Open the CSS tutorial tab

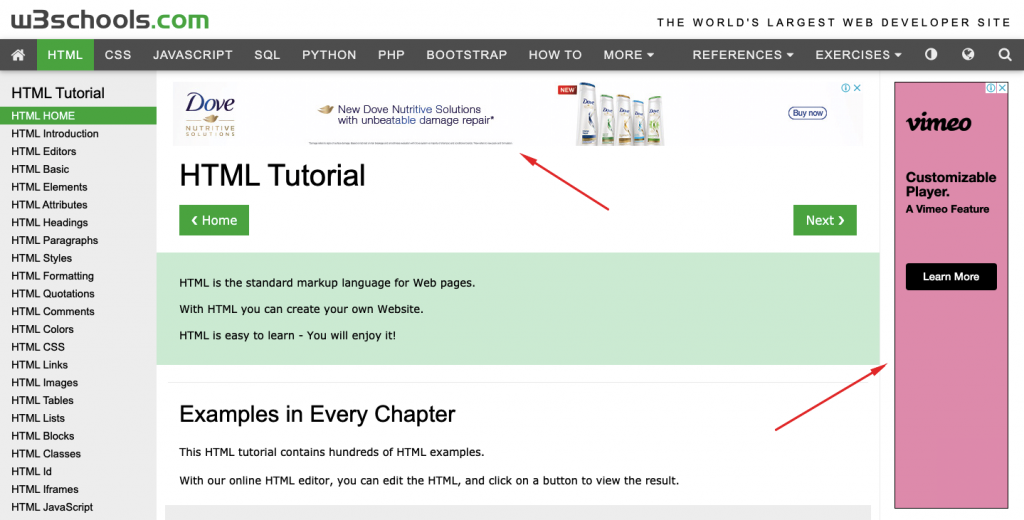118,55
